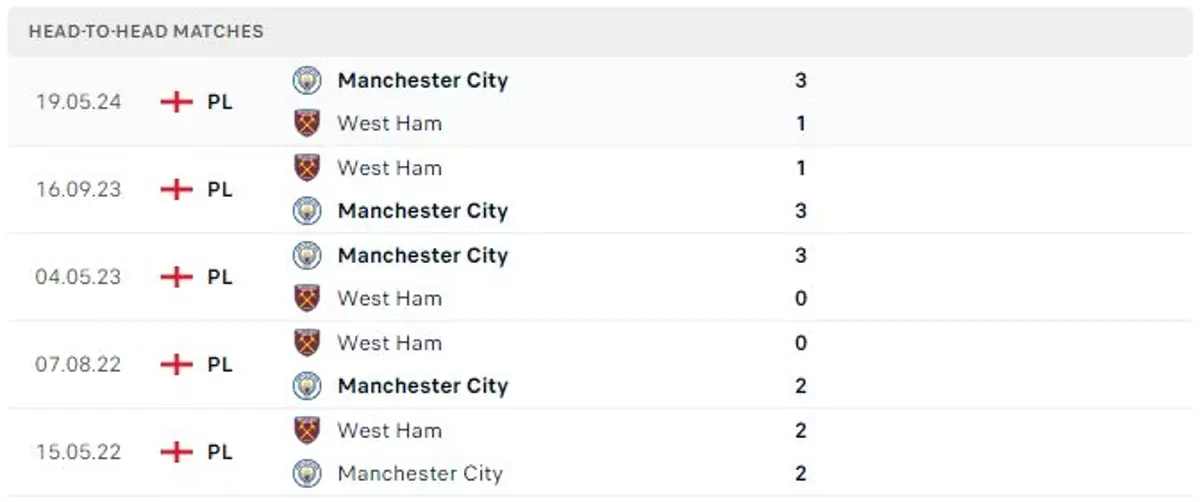This screenshot has height=502, width=1200.
Task: Open Manchester City team link in 07.08.22 match
Action: tap(422, 386)
